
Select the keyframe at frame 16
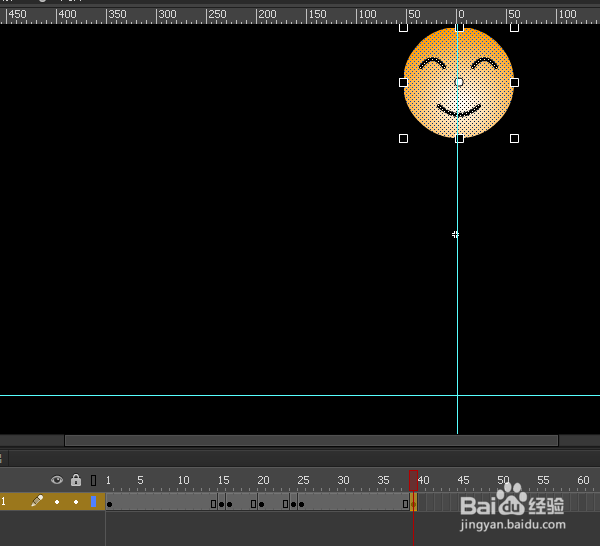(x=230, y=504)
